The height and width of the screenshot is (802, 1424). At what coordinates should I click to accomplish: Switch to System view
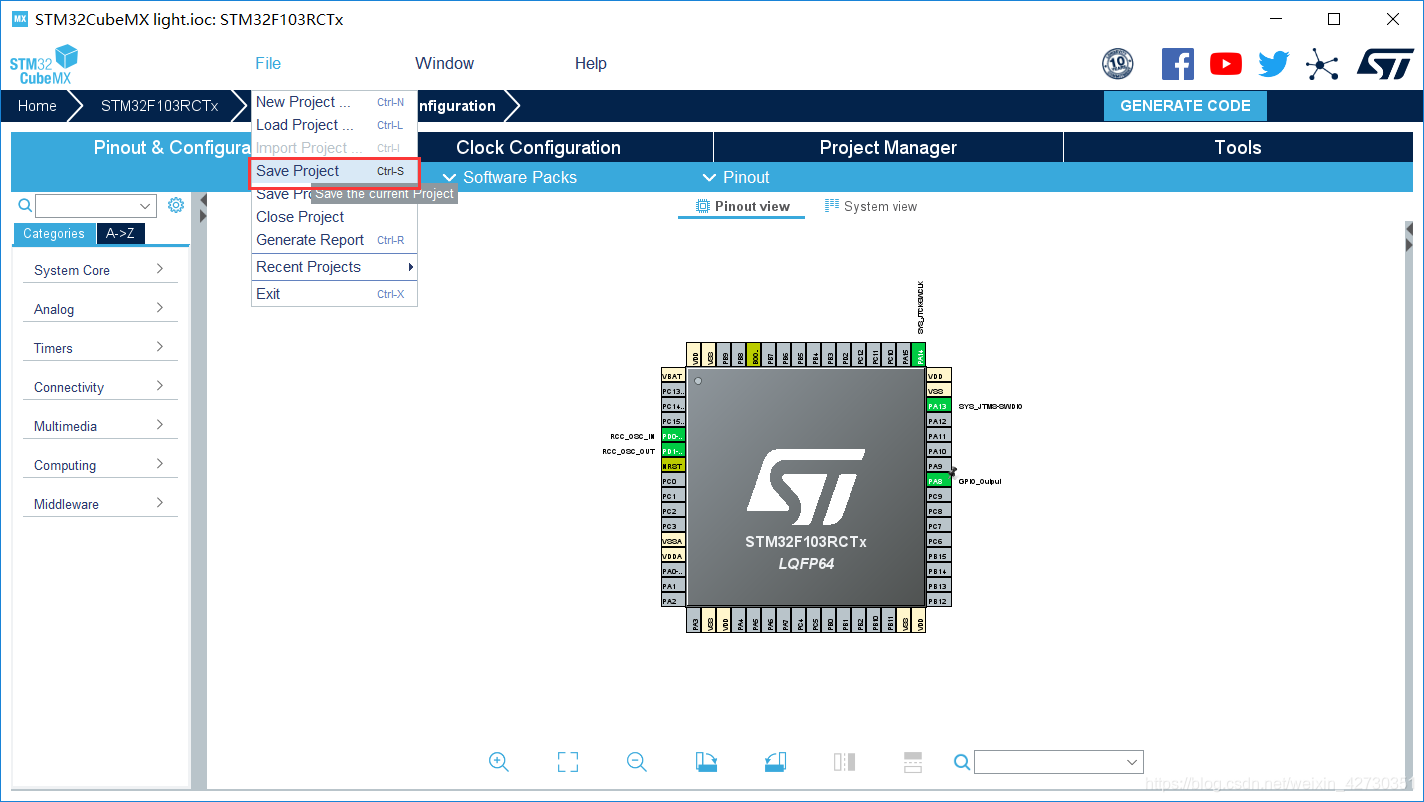coord(871,206)
